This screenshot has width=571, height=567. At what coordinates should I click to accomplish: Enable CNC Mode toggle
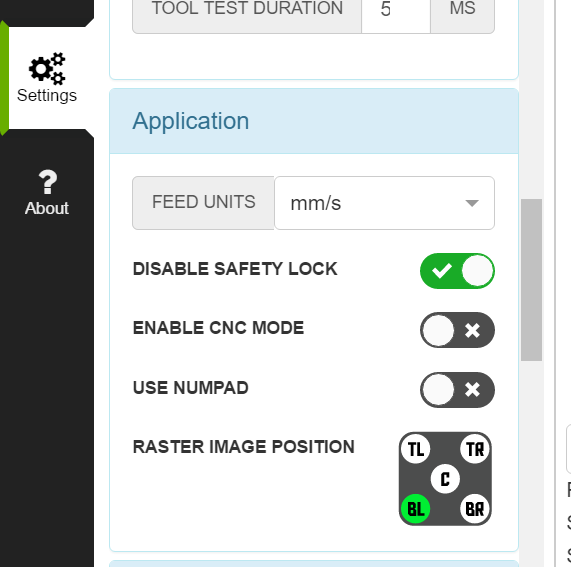(457, 330)
